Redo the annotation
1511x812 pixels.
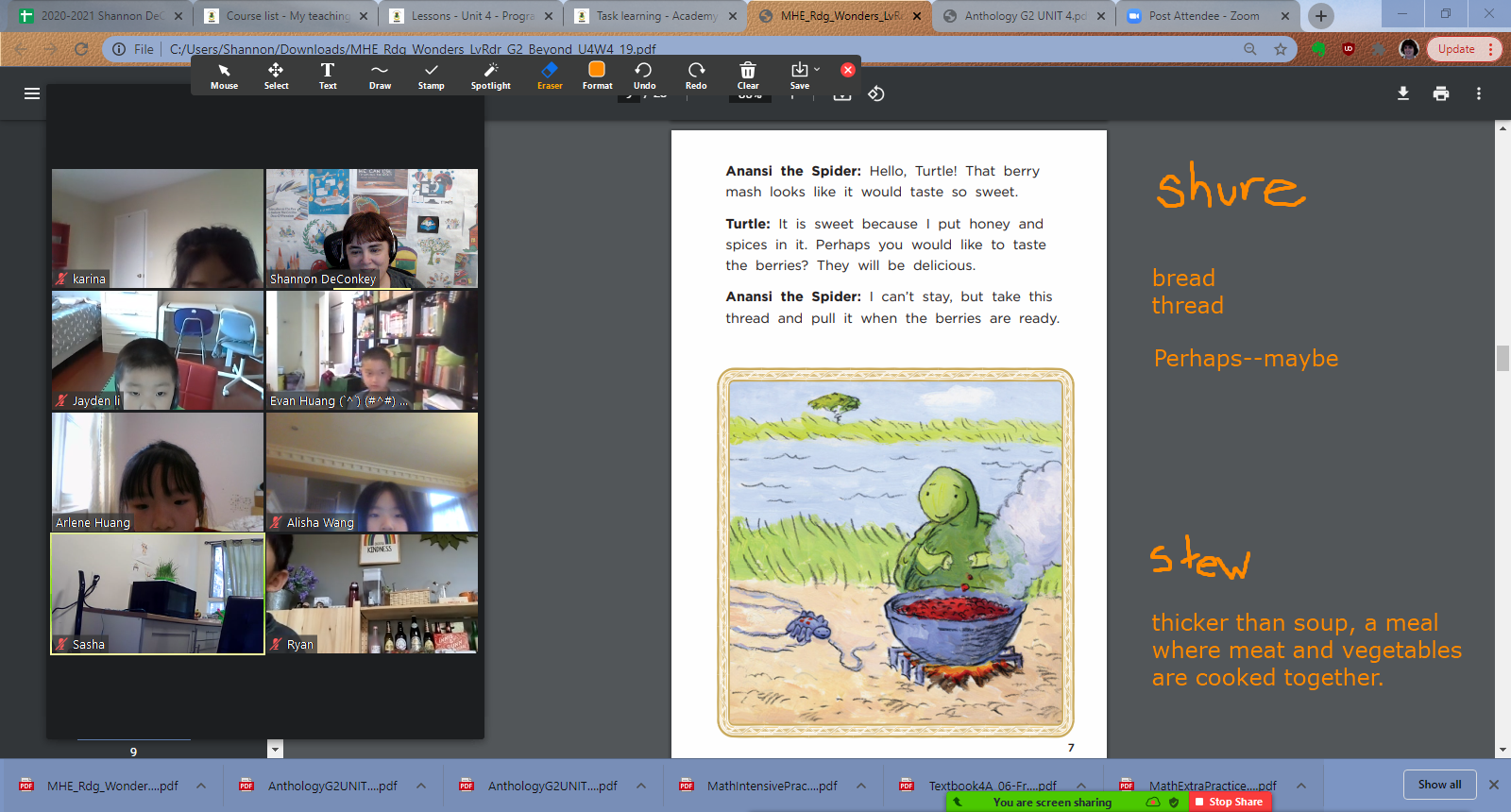(x=696, y=76)
